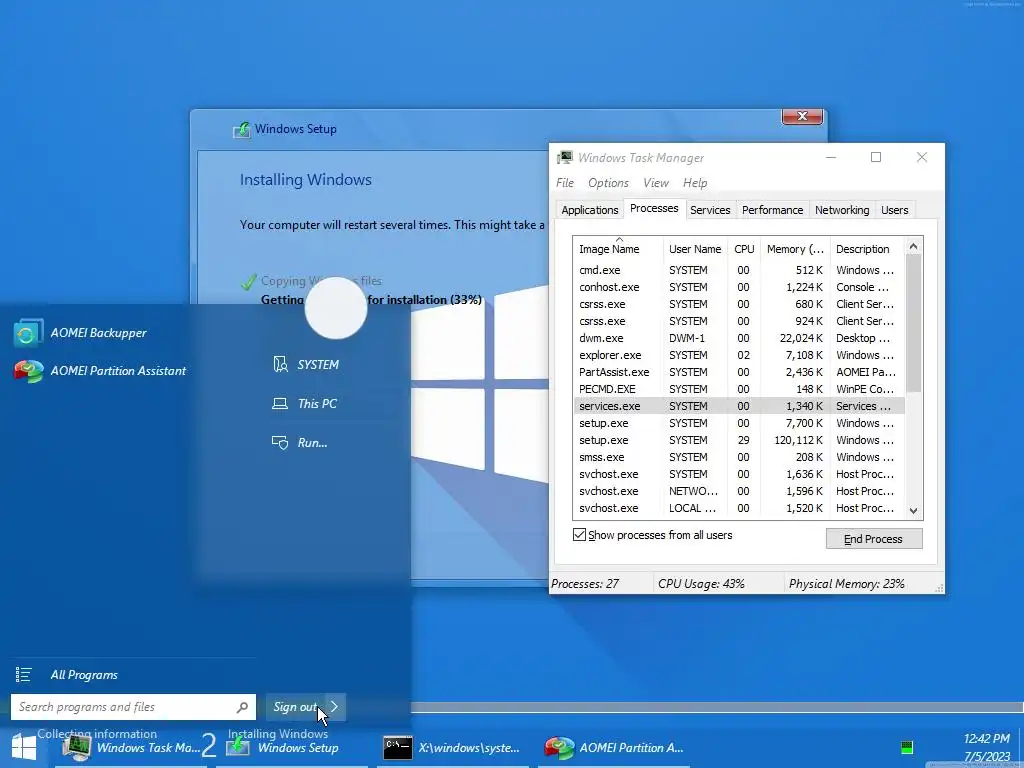
Task: Select csrss.exe row using 680 K
Action: pyautogui.click(x=739, y=304)
